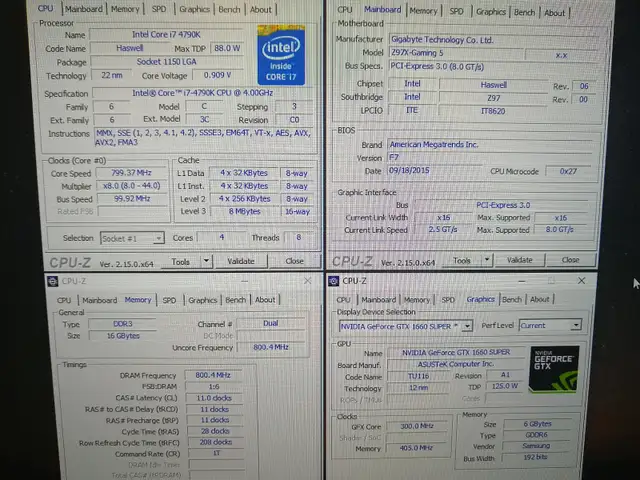Viewport: 640px width, 480px height.
Task: Switch to Mainboard tab in processor window
Action: [84, 9]
